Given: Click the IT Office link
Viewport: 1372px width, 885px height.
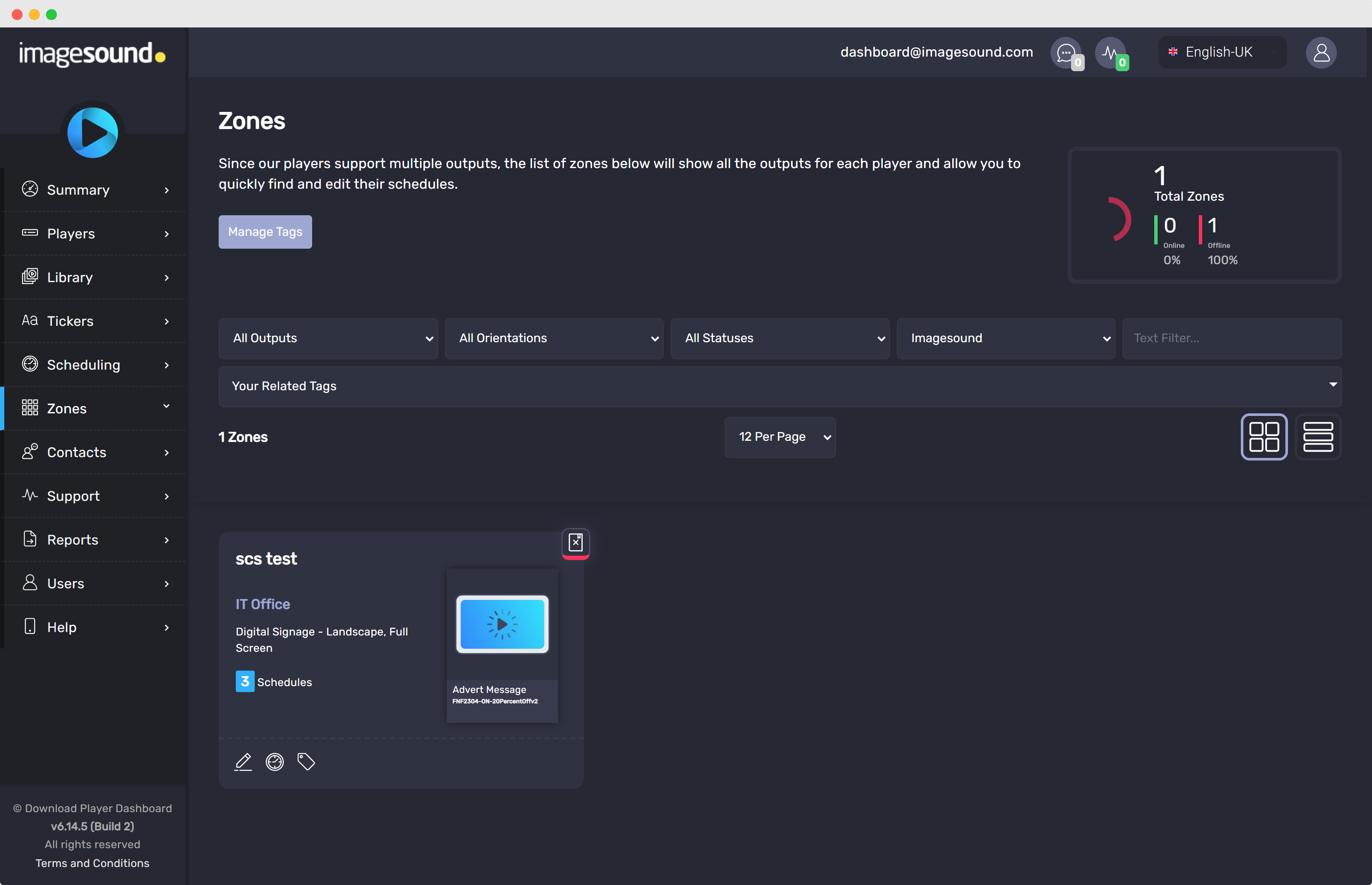Looking at the screenshot, I should pos(262,604).
